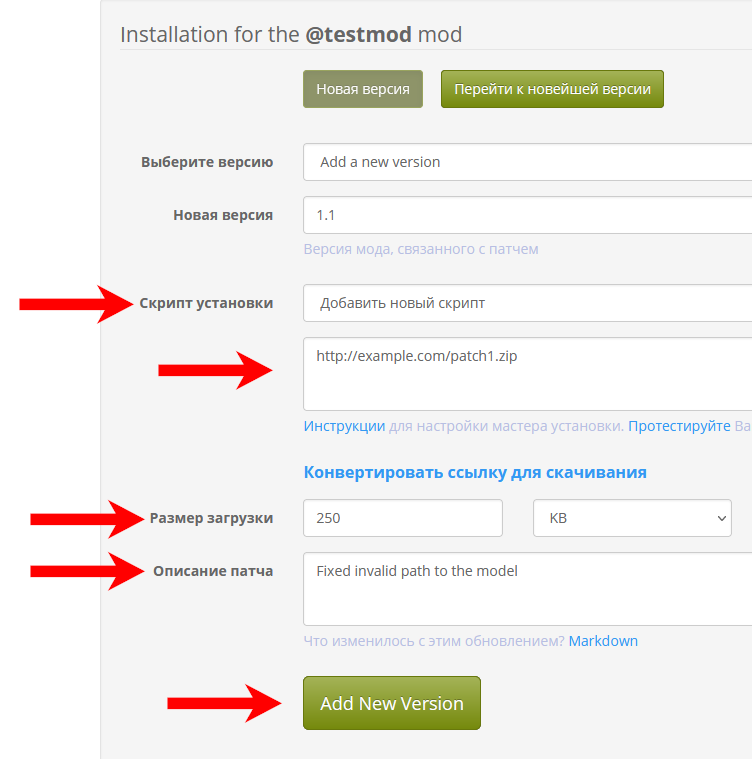Open the Markdown help link

point(603,641)
